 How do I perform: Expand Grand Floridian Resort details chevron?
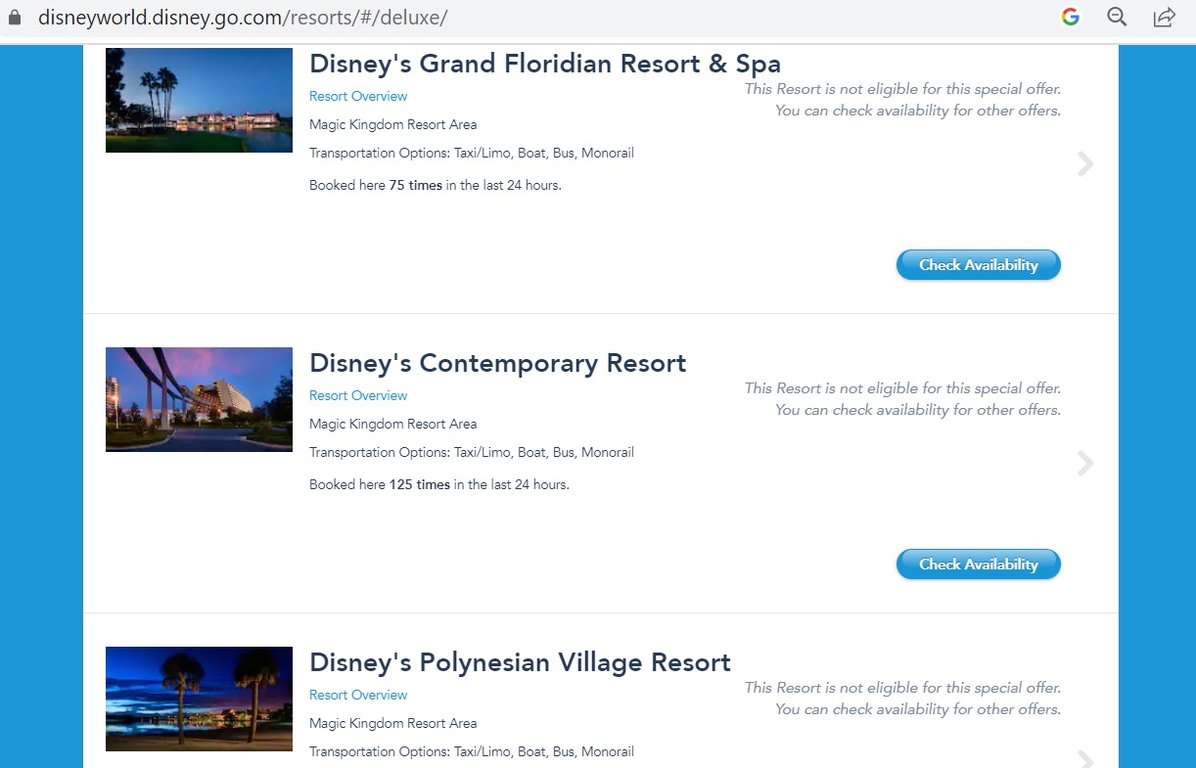pyautogui.click(x=1085, y=164)
